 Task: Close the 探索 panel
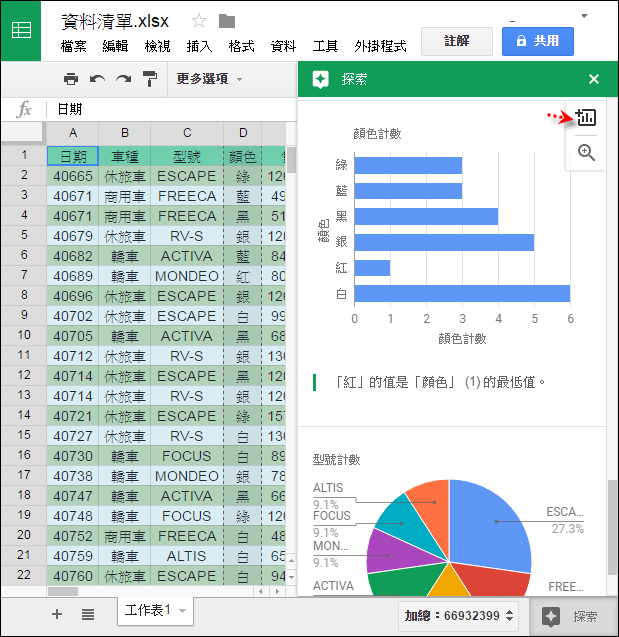(594, 79)
